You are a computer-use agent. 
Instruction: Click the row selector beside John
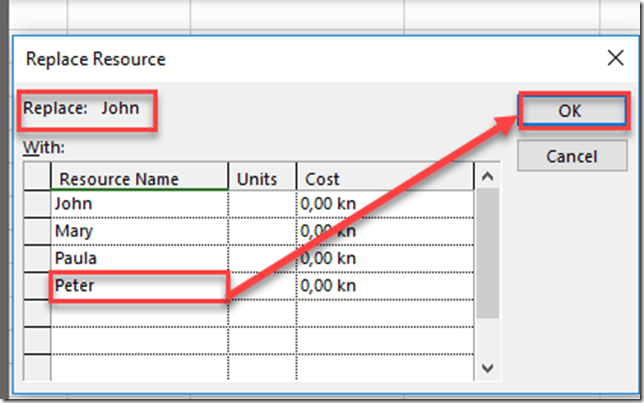coord(37,205)
